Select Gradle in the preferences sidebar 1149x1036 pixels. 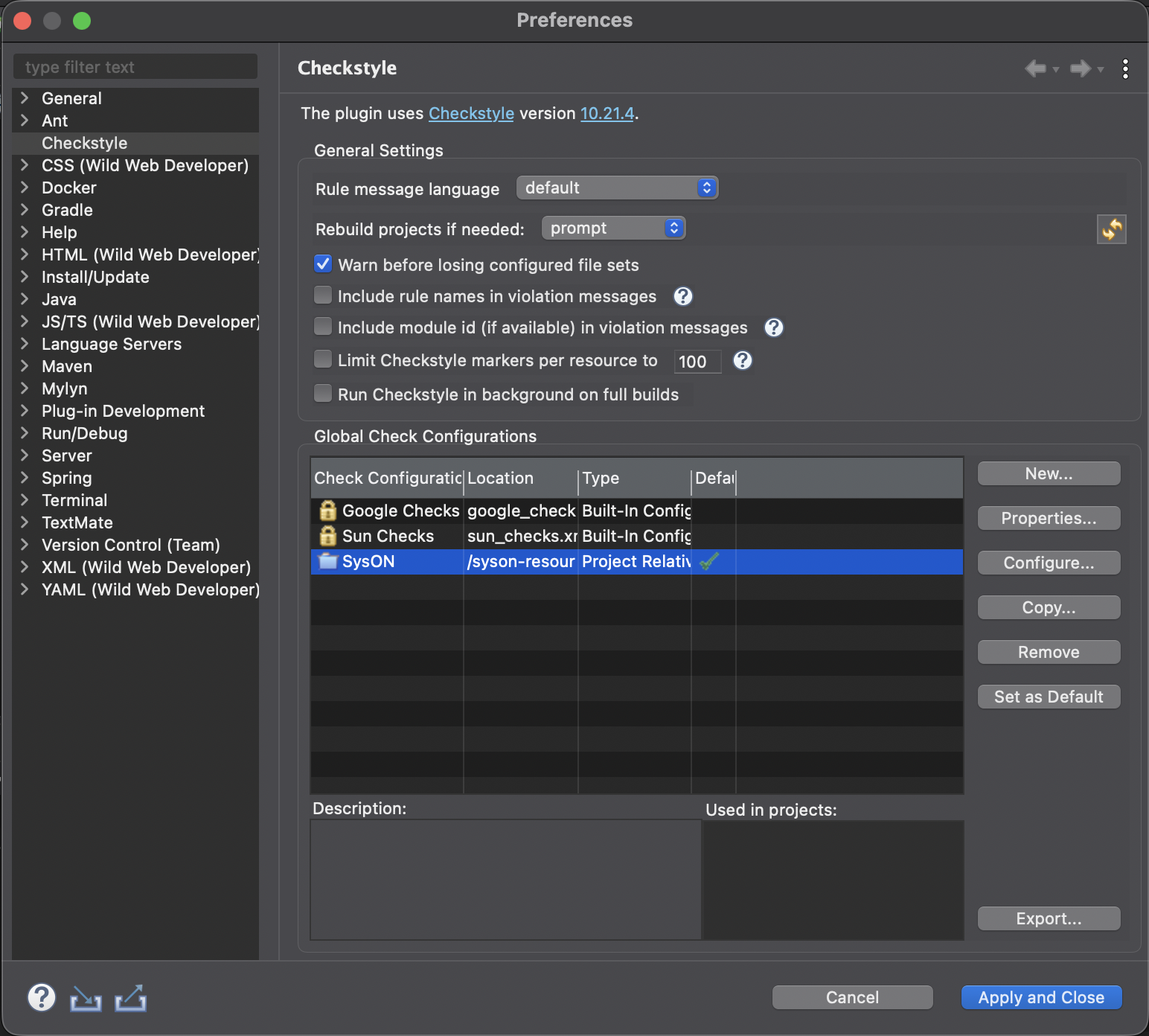[x=67, y=210]
